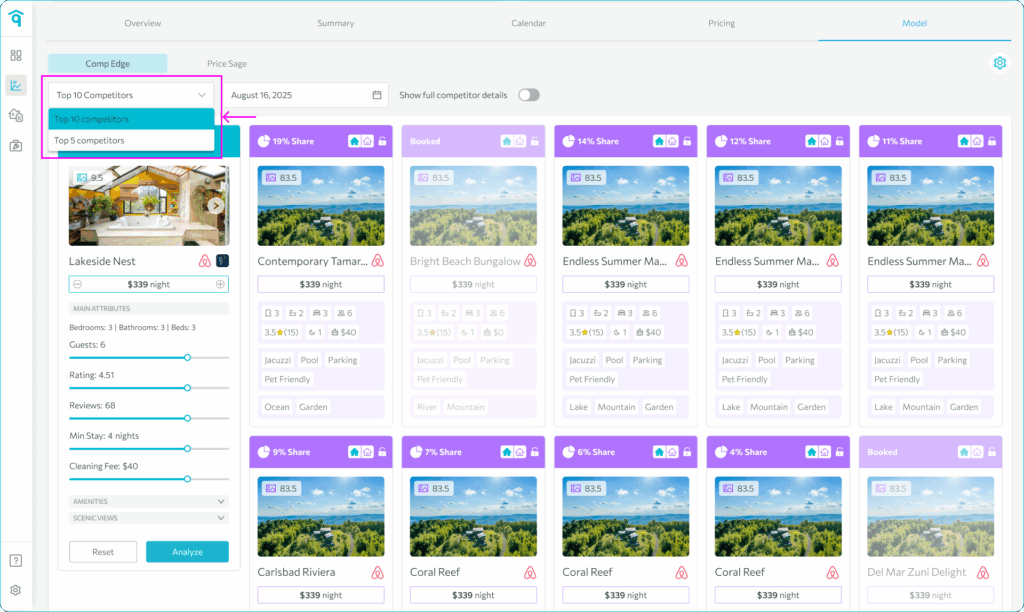This screenshot has height=612, width=1024.
Task: Open the help question mark icon
Action: (16, 560)
